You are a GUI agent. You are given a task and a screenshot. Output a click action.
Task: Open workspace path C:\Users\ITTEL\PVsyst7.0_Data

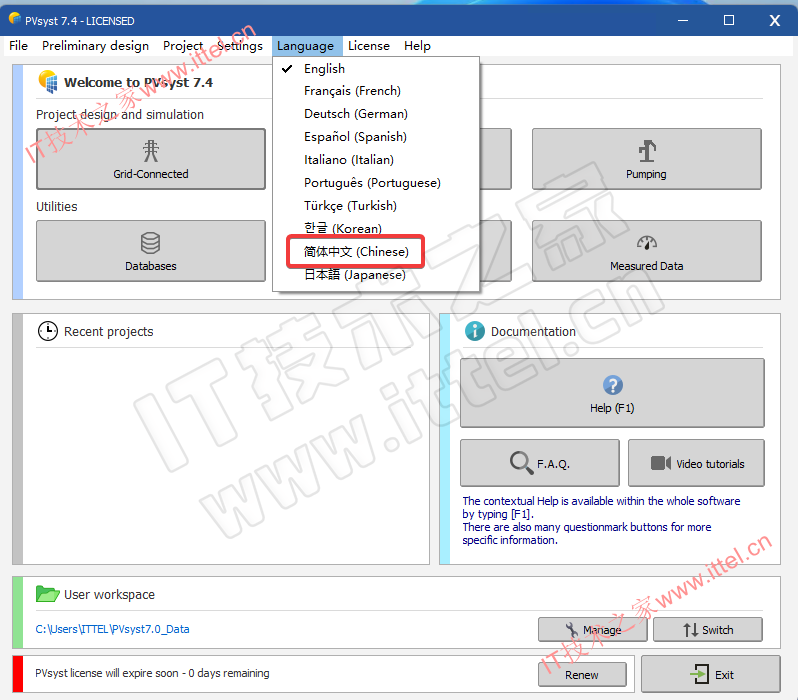tap(112, 629)
